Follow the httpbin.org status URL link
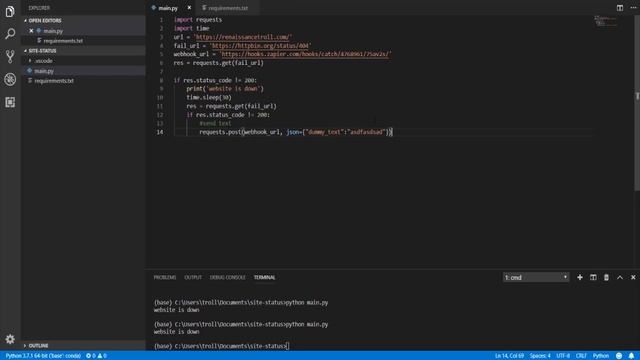The height and width of the screenshot is (360, 640). (x=260, y=46)
